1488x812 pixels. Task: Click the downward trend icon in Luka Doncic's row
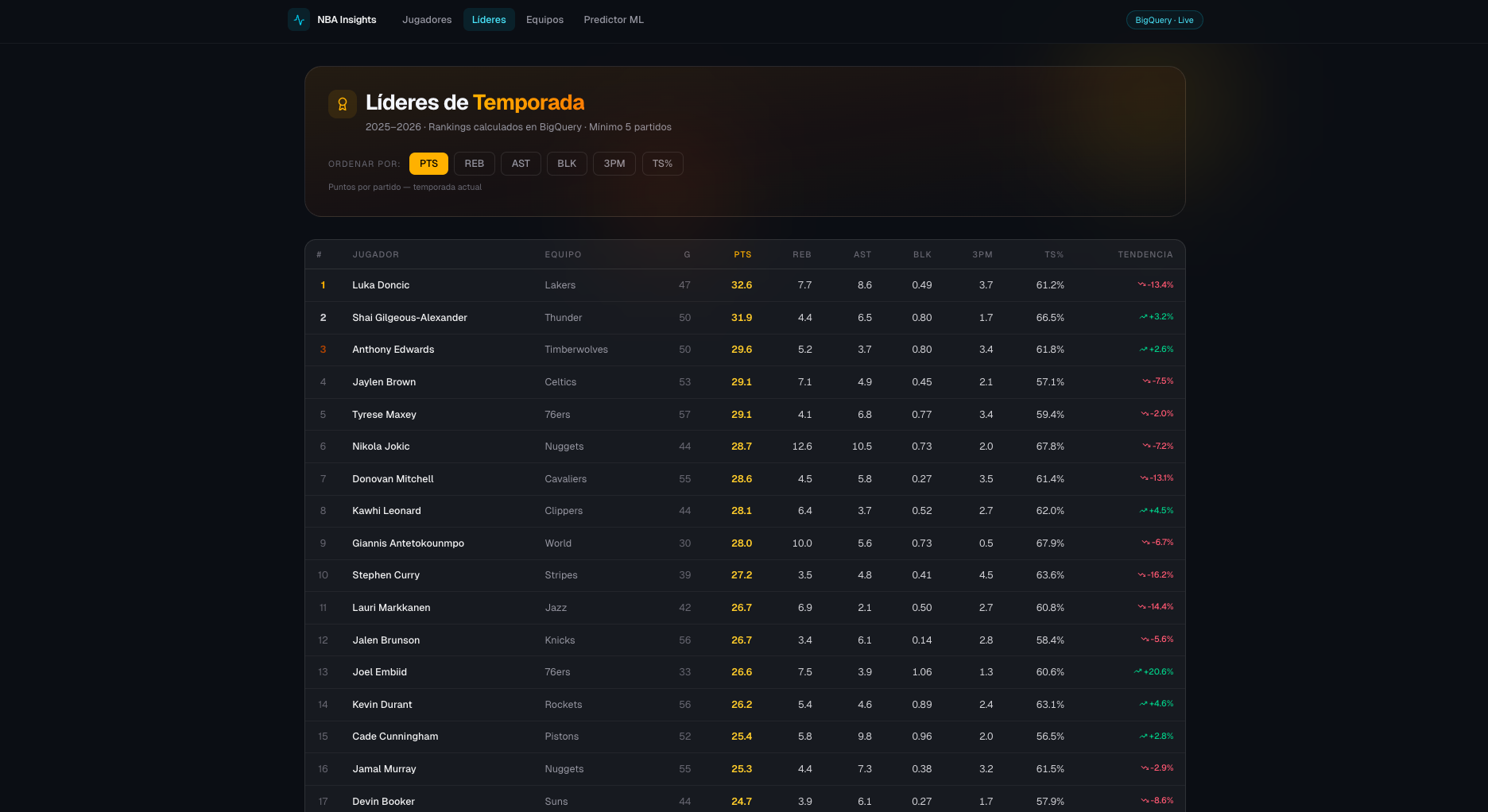1142,284
